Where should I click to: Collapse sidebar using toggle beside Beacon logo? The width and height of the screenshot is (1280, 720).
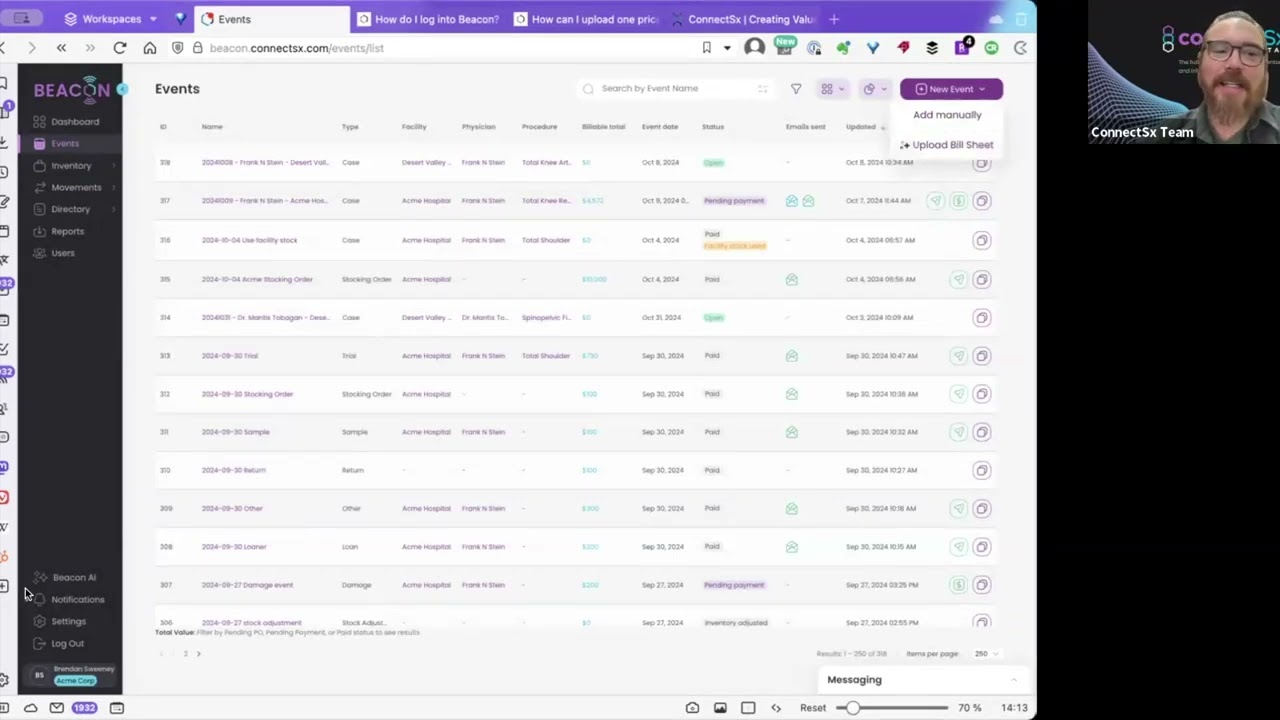coord(122,90)
